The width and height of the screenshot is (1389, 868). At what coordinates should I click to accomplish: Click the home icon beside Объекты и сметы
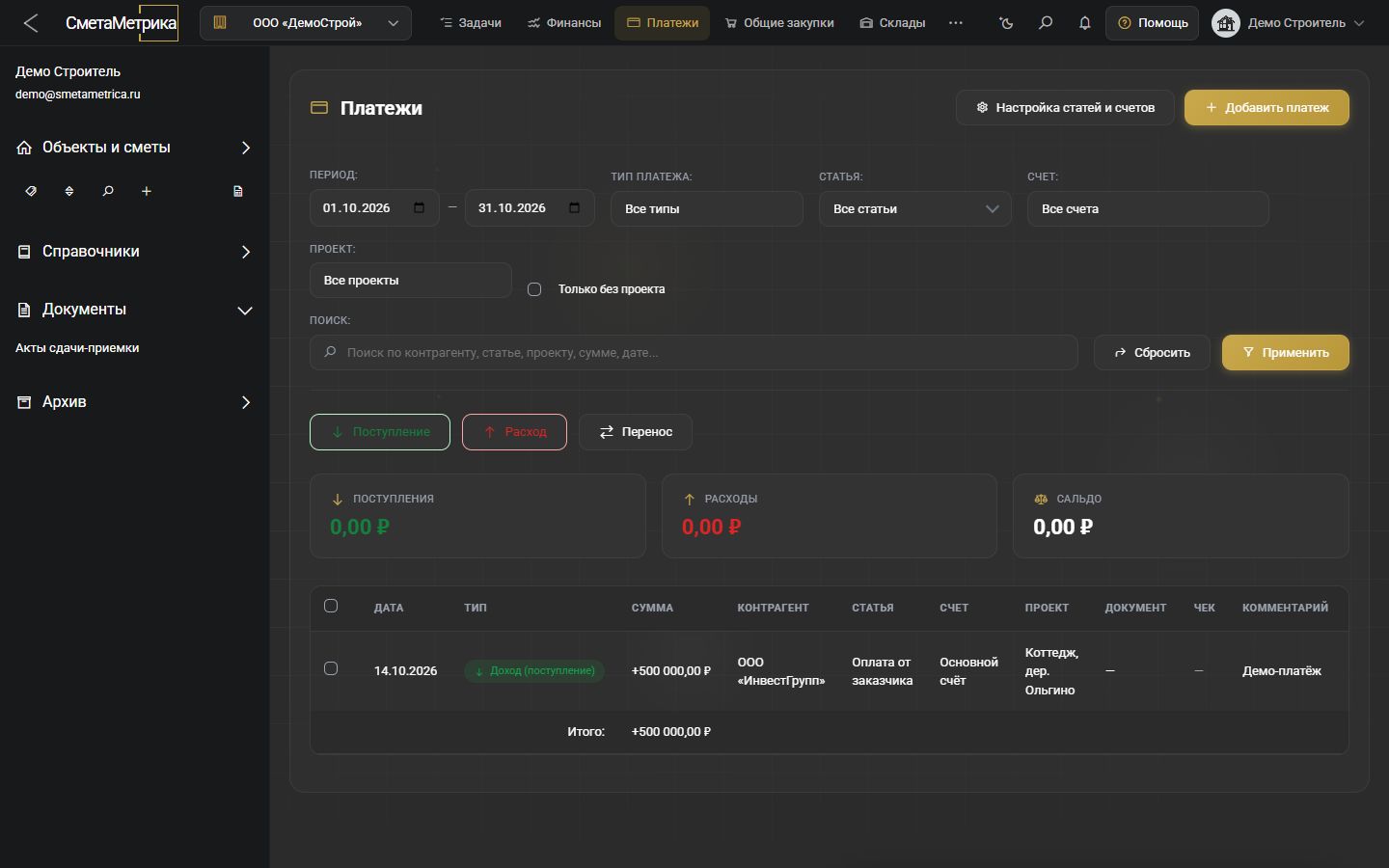24,148
